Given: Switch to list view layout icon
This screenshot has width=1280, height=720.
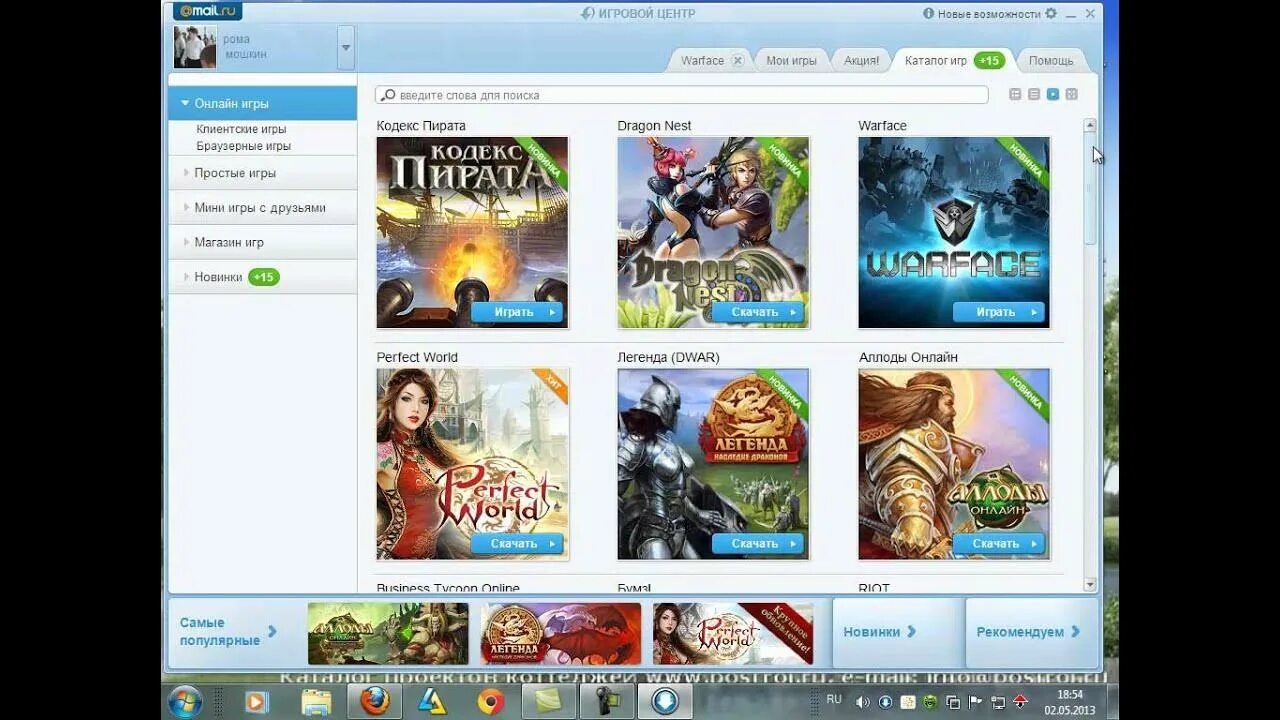Looking at the screenshot, I should tap(1034, 94).
